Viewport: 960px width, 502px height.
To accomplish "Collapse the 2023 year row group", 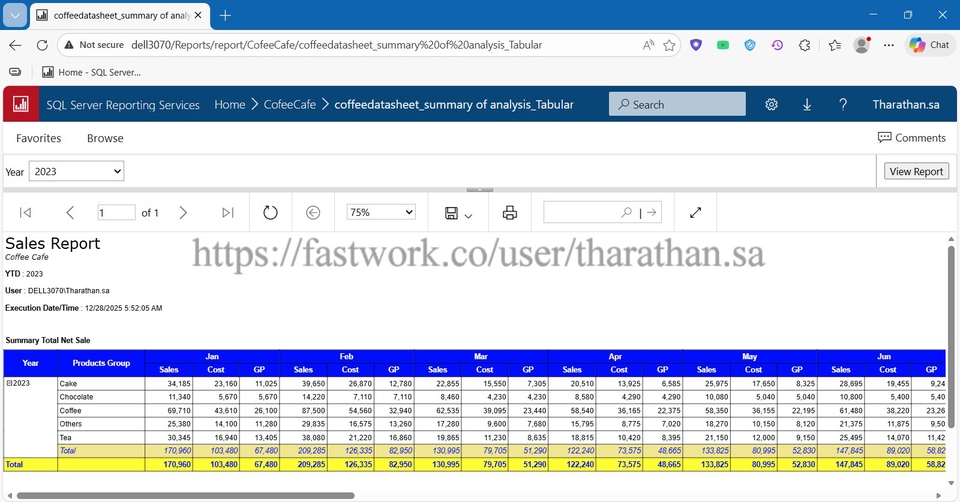I will 9,383.
